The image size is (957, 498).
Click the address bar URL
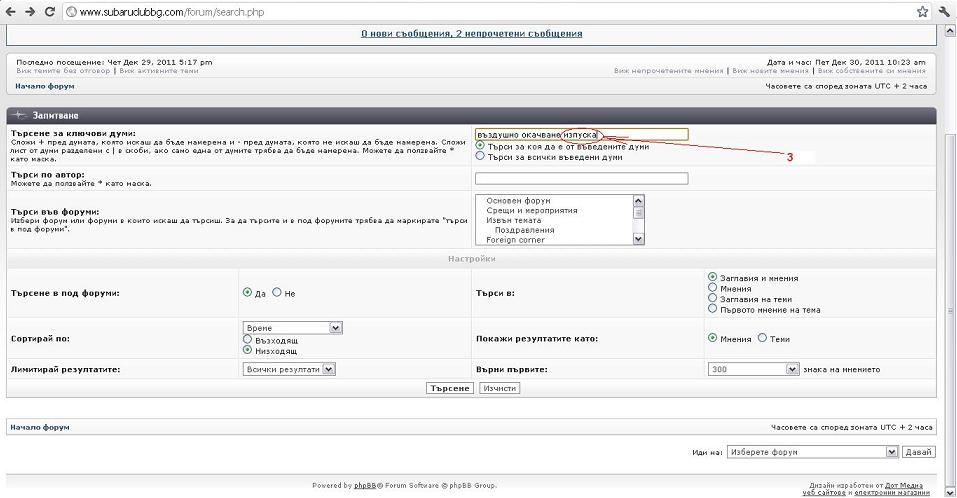[172, 12]
